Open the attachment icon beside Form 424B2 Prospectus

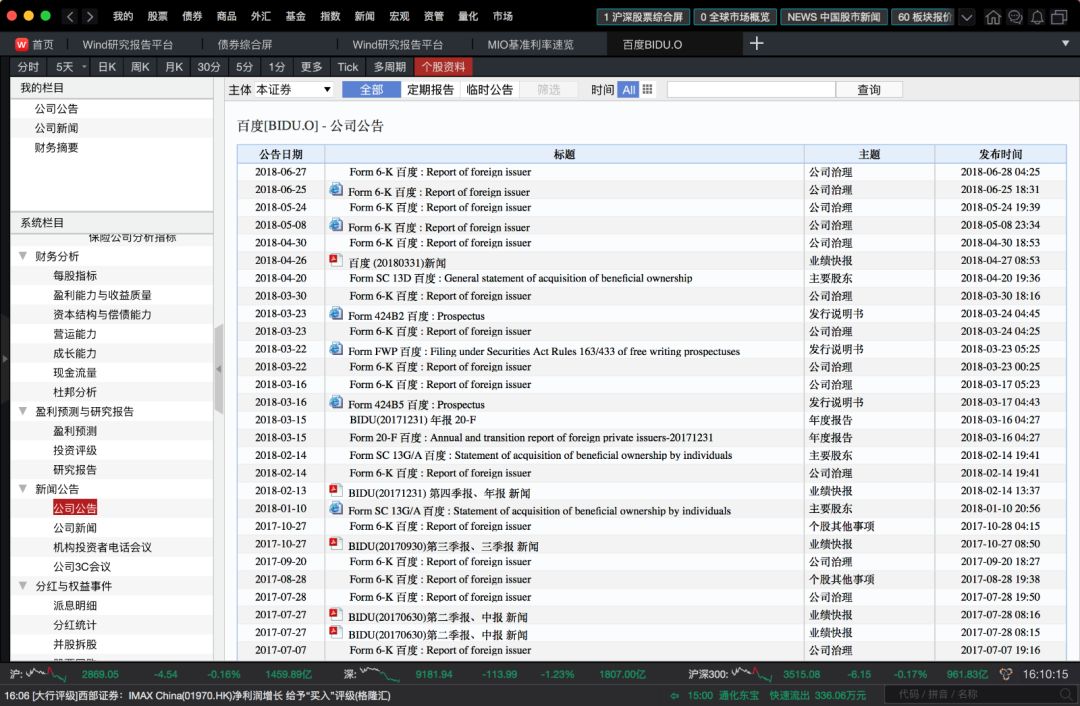pos(334,315)
